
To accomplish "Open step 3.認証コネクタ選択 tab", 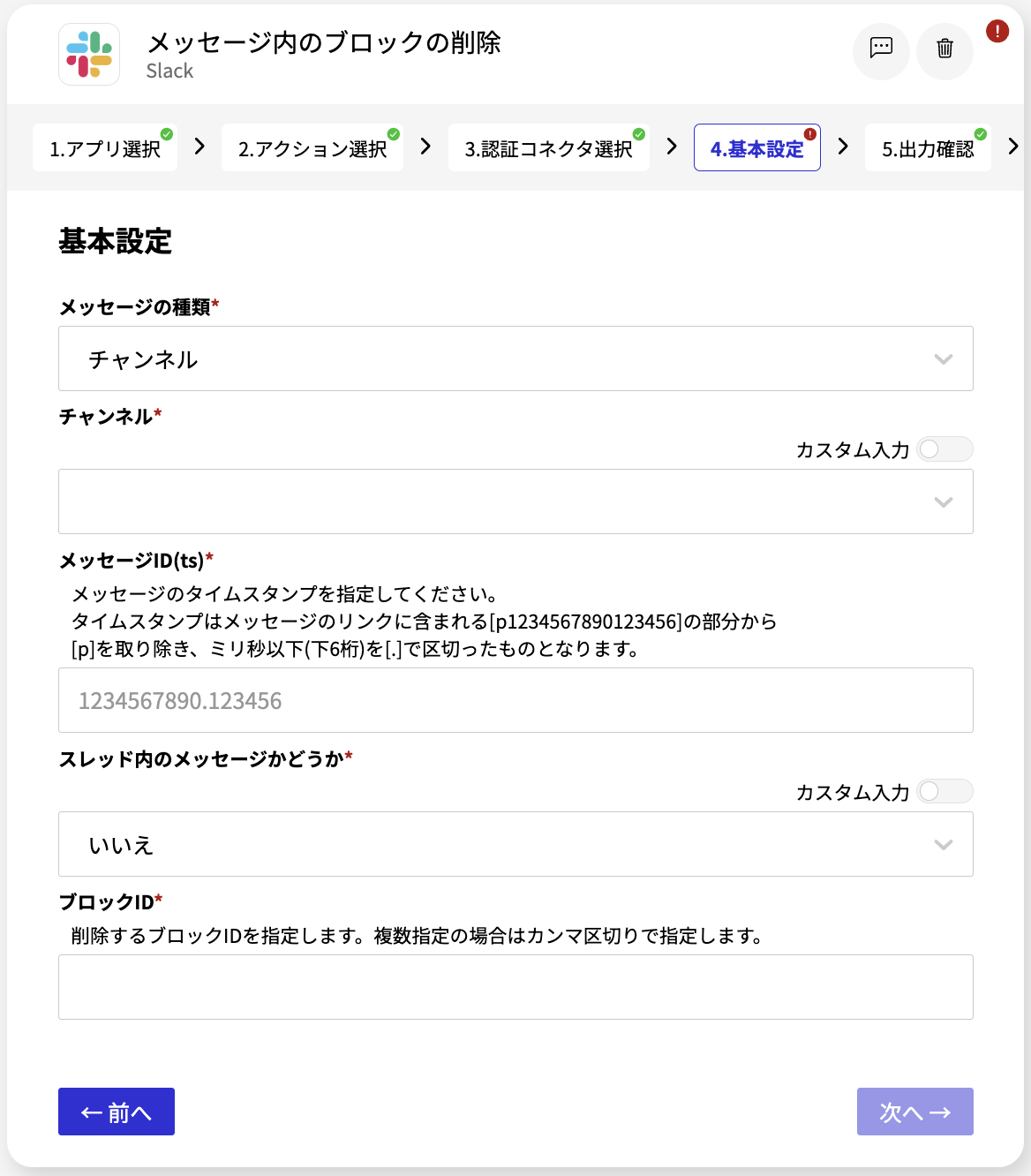I will 548,148.
